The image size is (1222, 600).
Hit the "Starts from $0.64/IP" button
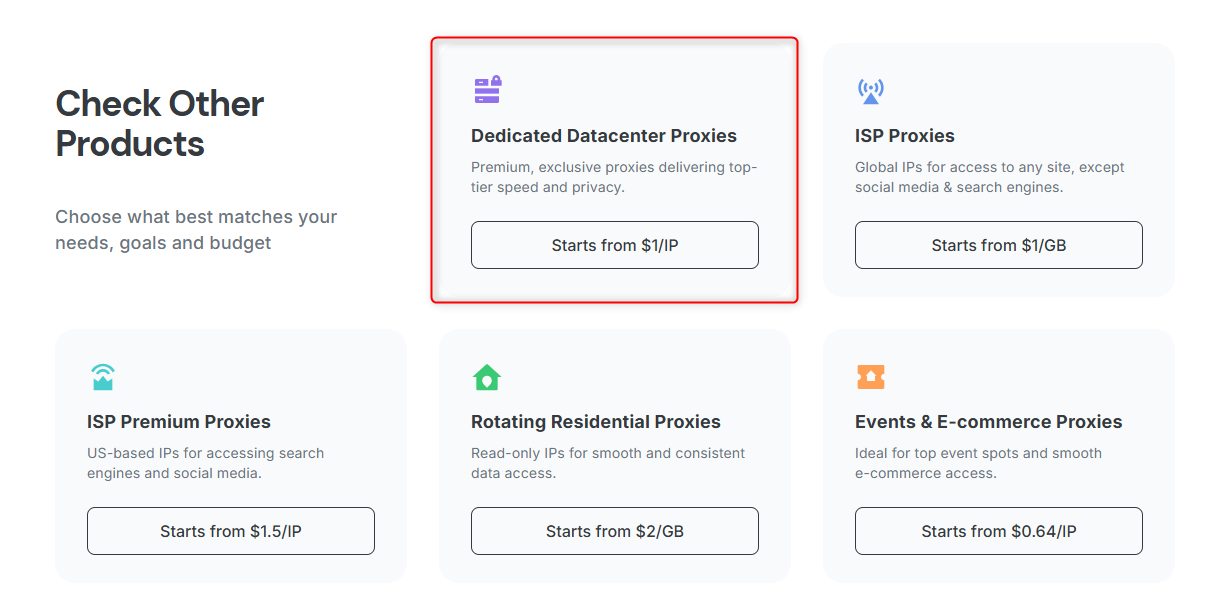pos(998,531)
